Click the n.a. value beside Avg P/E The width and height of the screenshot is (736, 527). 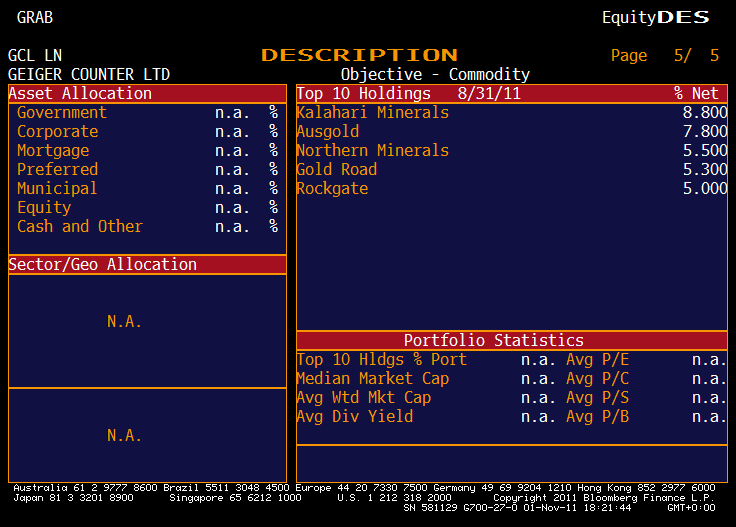709,359
